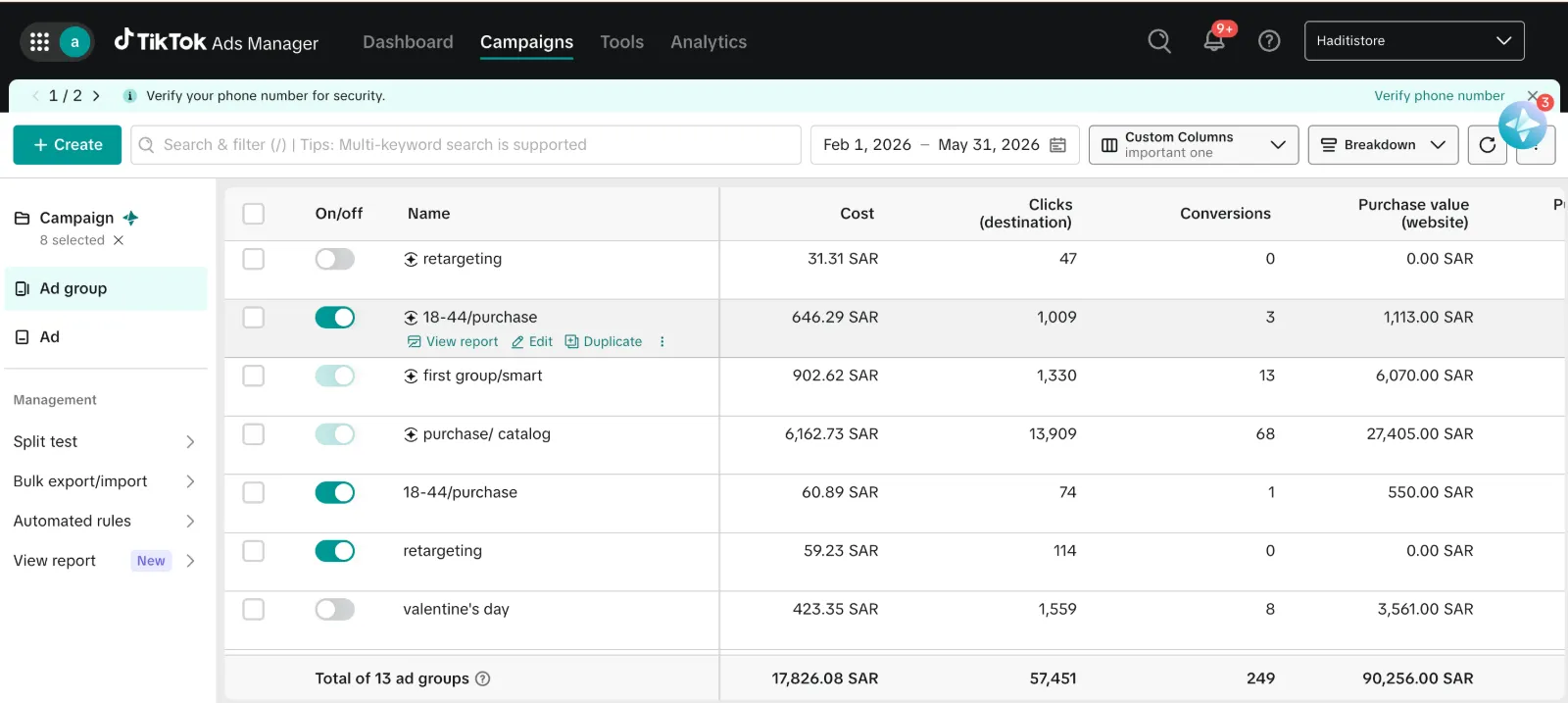Focus the Search & filter input field

(x=465, y=145)
